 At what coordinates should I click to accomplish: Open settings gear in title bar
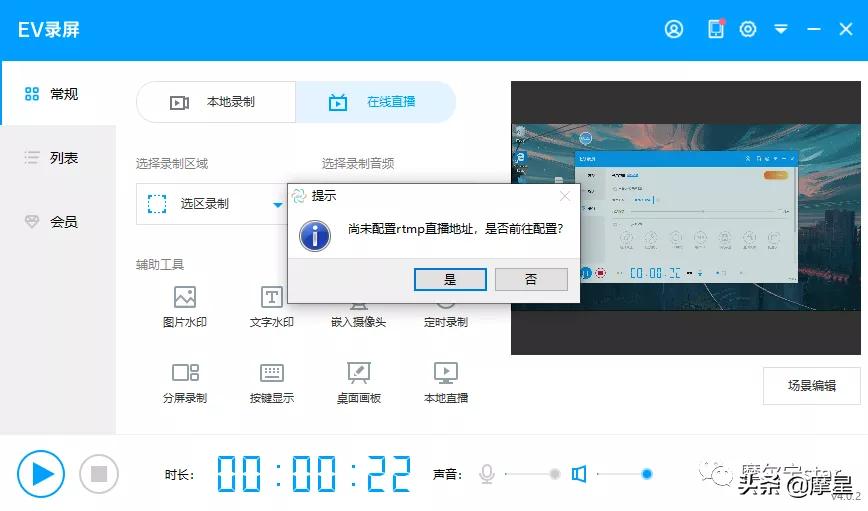coord(748,29)
